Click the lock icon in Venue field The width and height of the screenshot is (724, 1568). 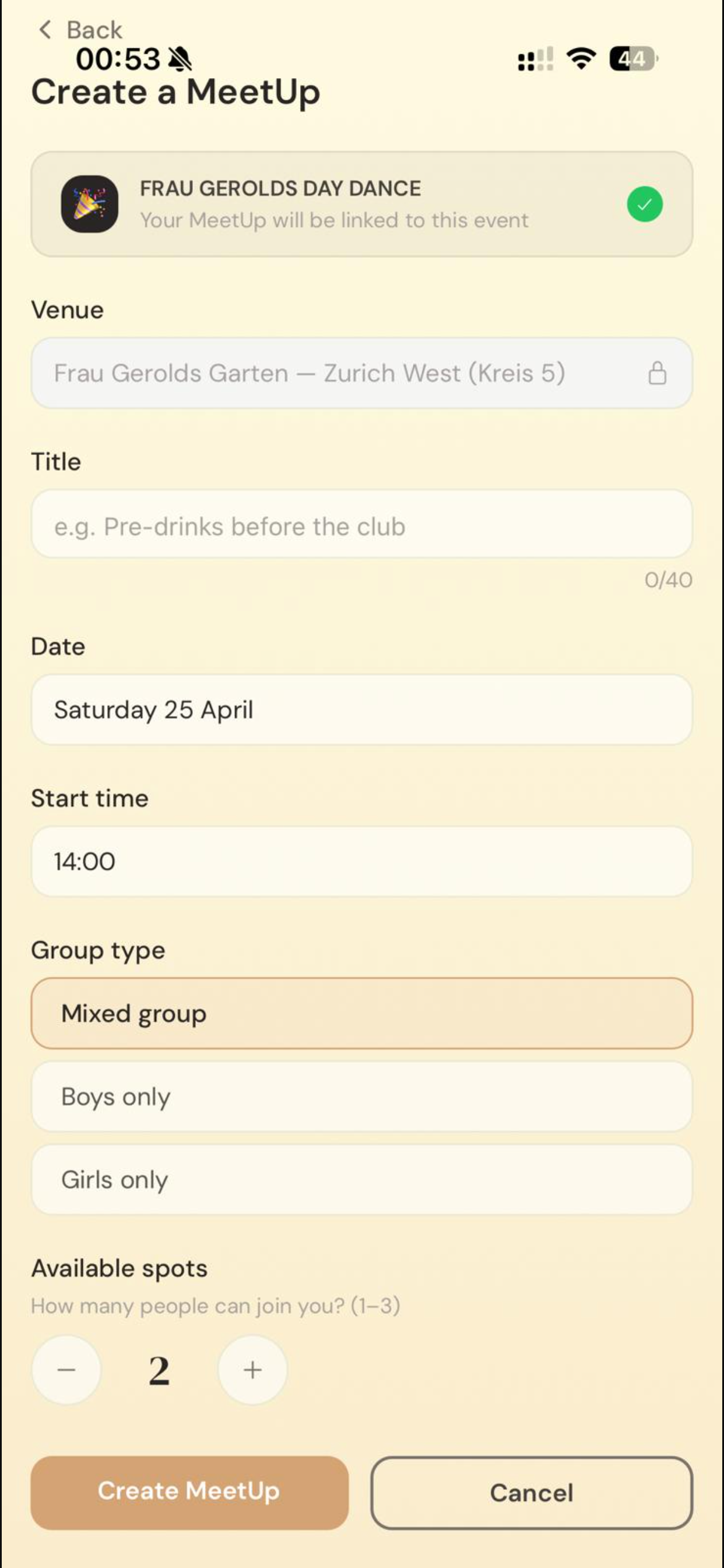[657, 373]
